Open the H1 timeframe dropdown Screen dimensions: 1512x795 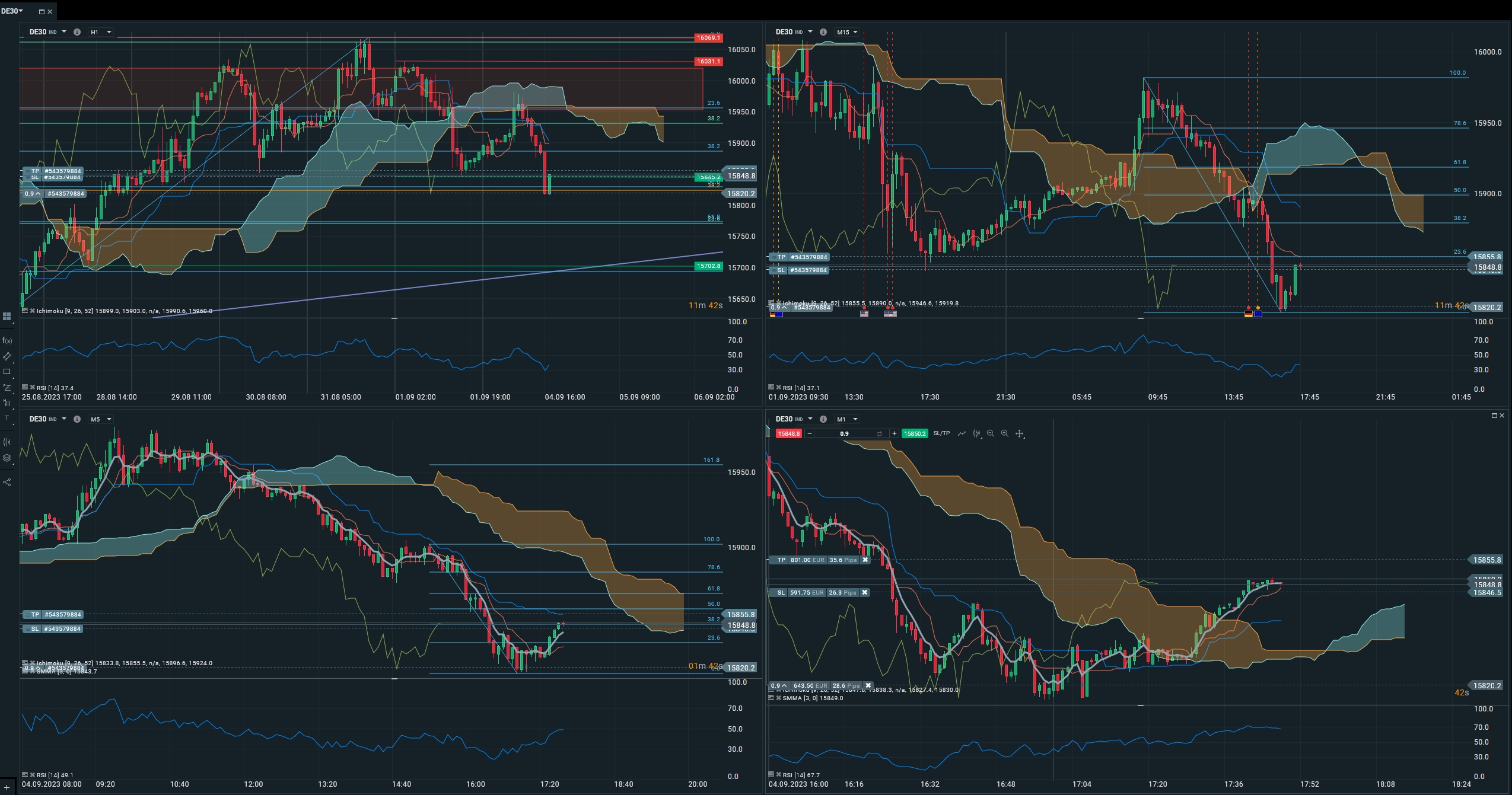(101, 32)
